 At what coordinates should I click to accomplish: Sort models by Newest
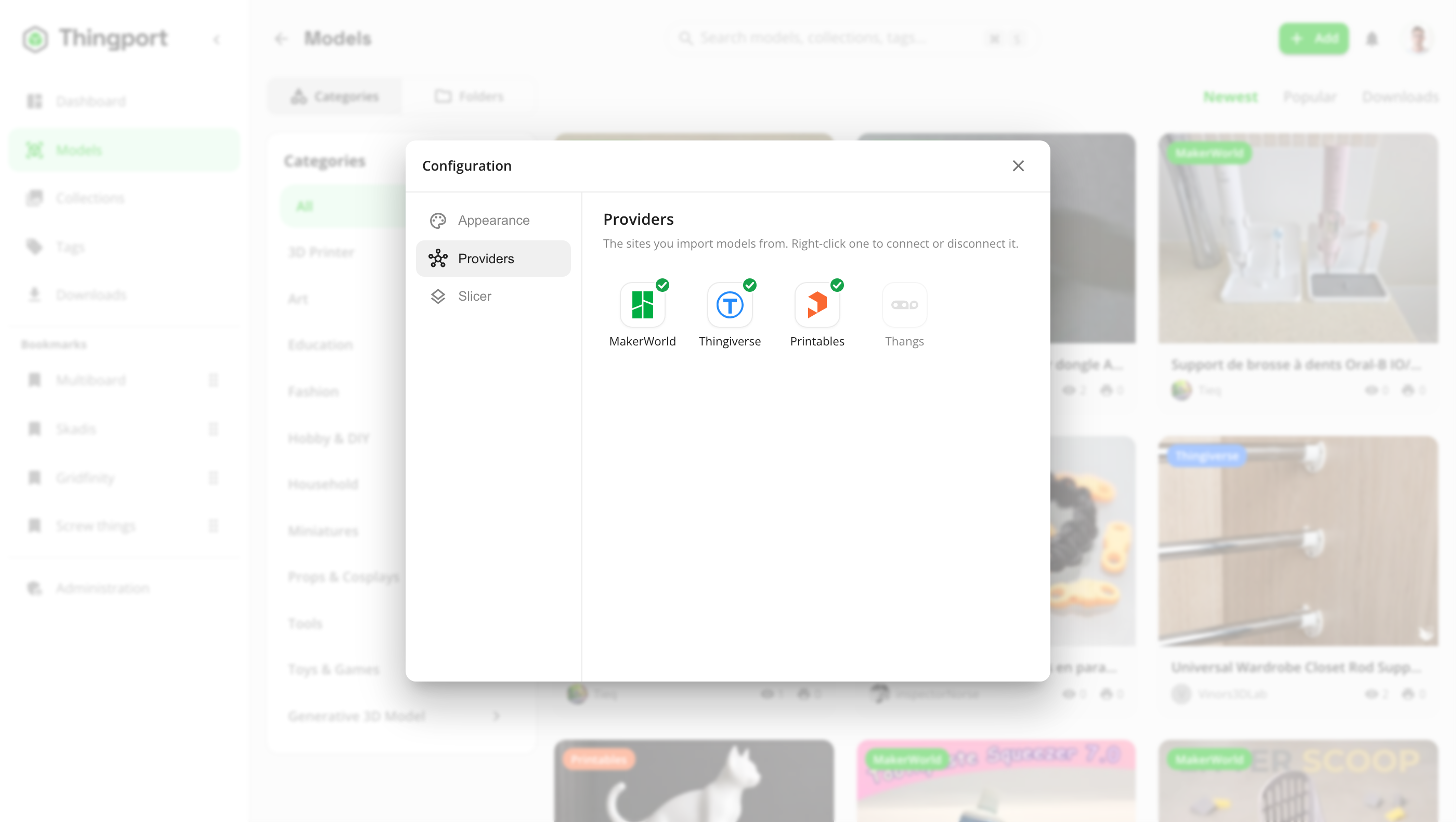(x=1230, y=97)
